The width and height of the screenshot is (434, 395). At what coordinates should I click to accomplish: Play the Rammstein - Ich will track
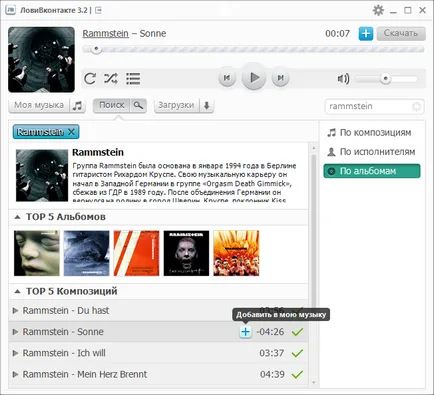(x=15, y=353)
